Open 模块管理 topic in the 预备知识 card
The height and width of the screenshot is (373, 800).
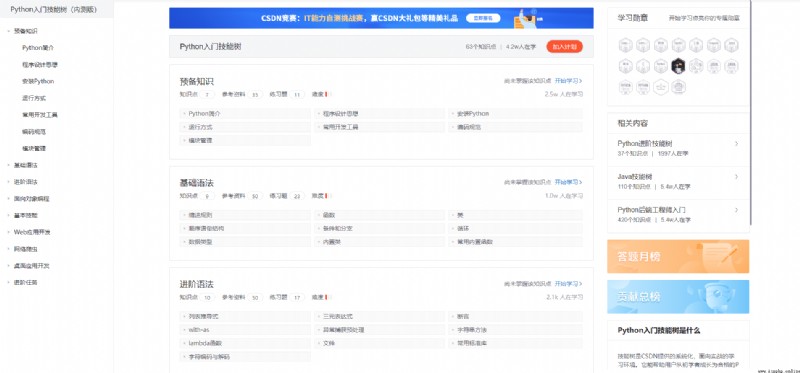[x=245, y=140]
